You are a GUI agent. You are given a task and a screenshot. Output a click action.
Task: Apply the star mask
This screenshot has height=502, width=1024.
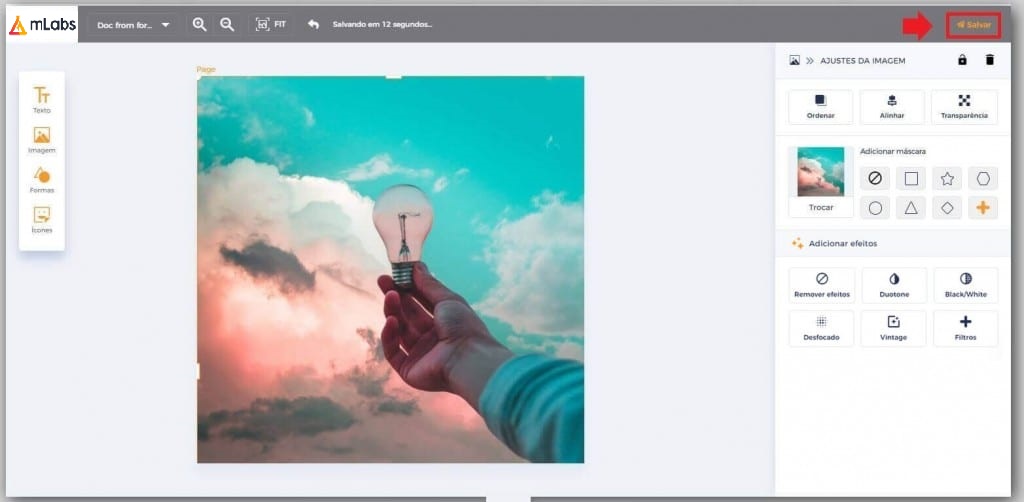[x=947, y=178]
